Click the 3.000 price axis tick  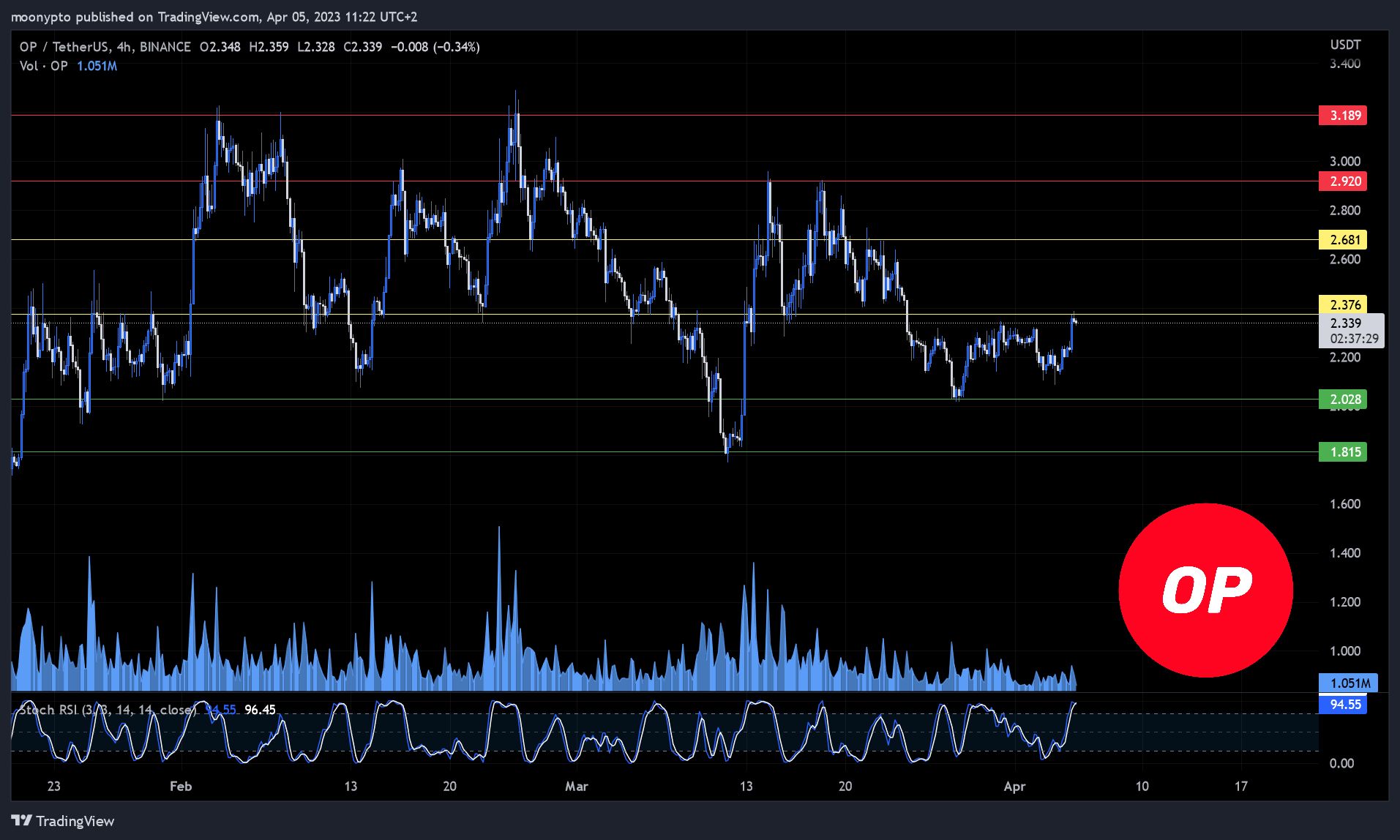point(1345,162)
